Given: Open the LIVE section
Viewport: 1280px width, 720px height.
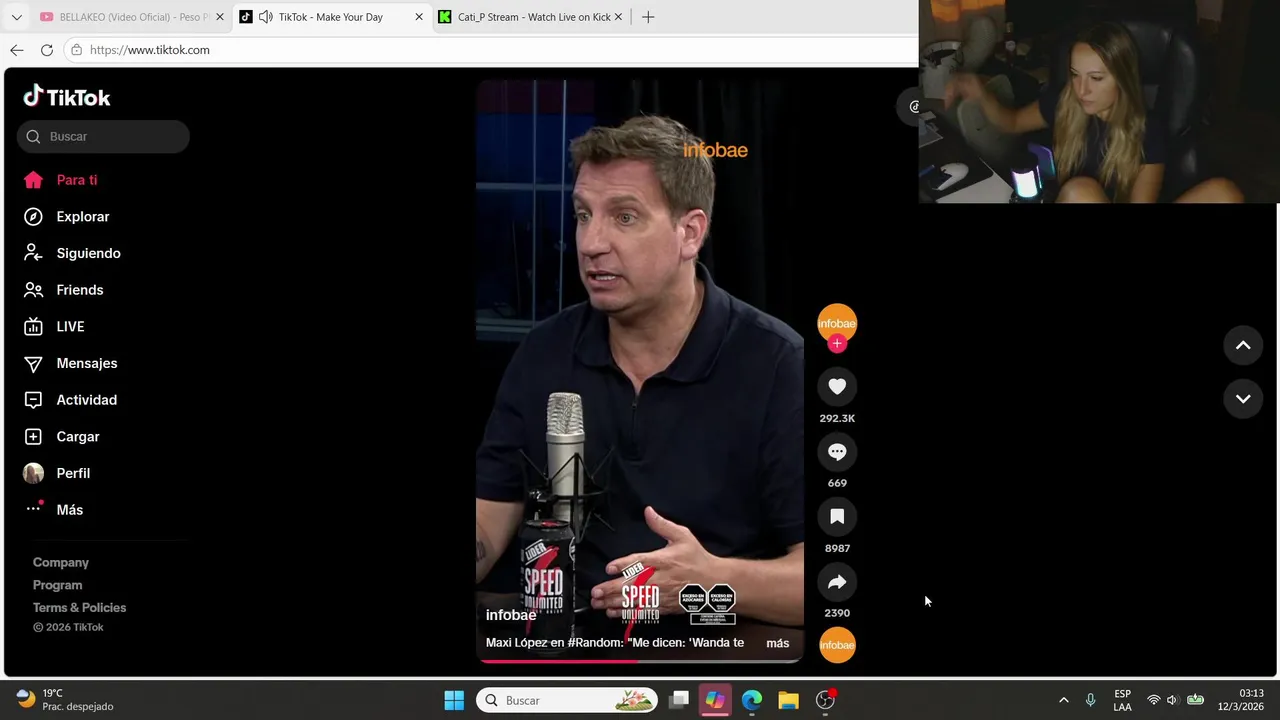Looking at the screenshot, I should [54, 327].
